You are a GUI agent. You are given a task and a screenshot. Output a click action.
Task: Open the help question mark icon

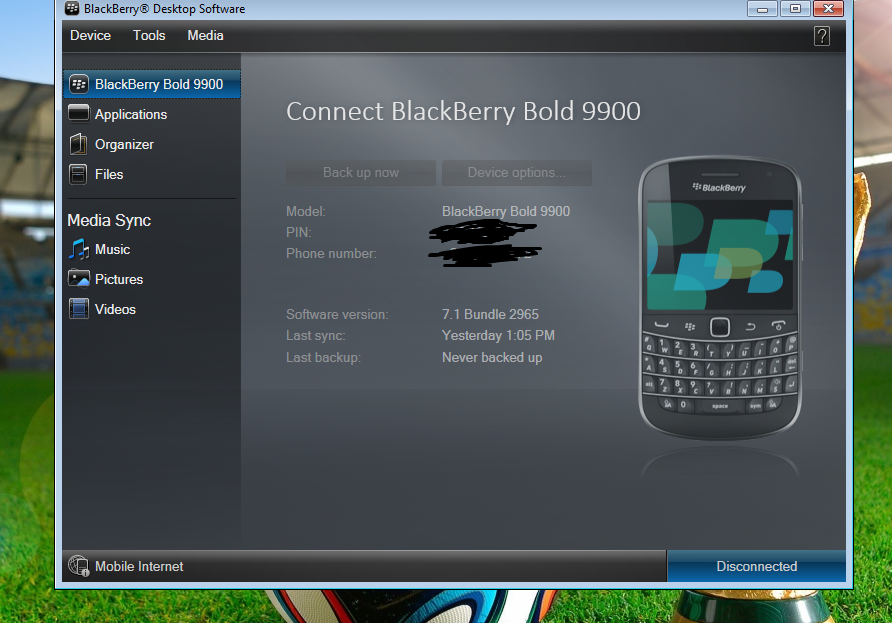coord(821,36)
